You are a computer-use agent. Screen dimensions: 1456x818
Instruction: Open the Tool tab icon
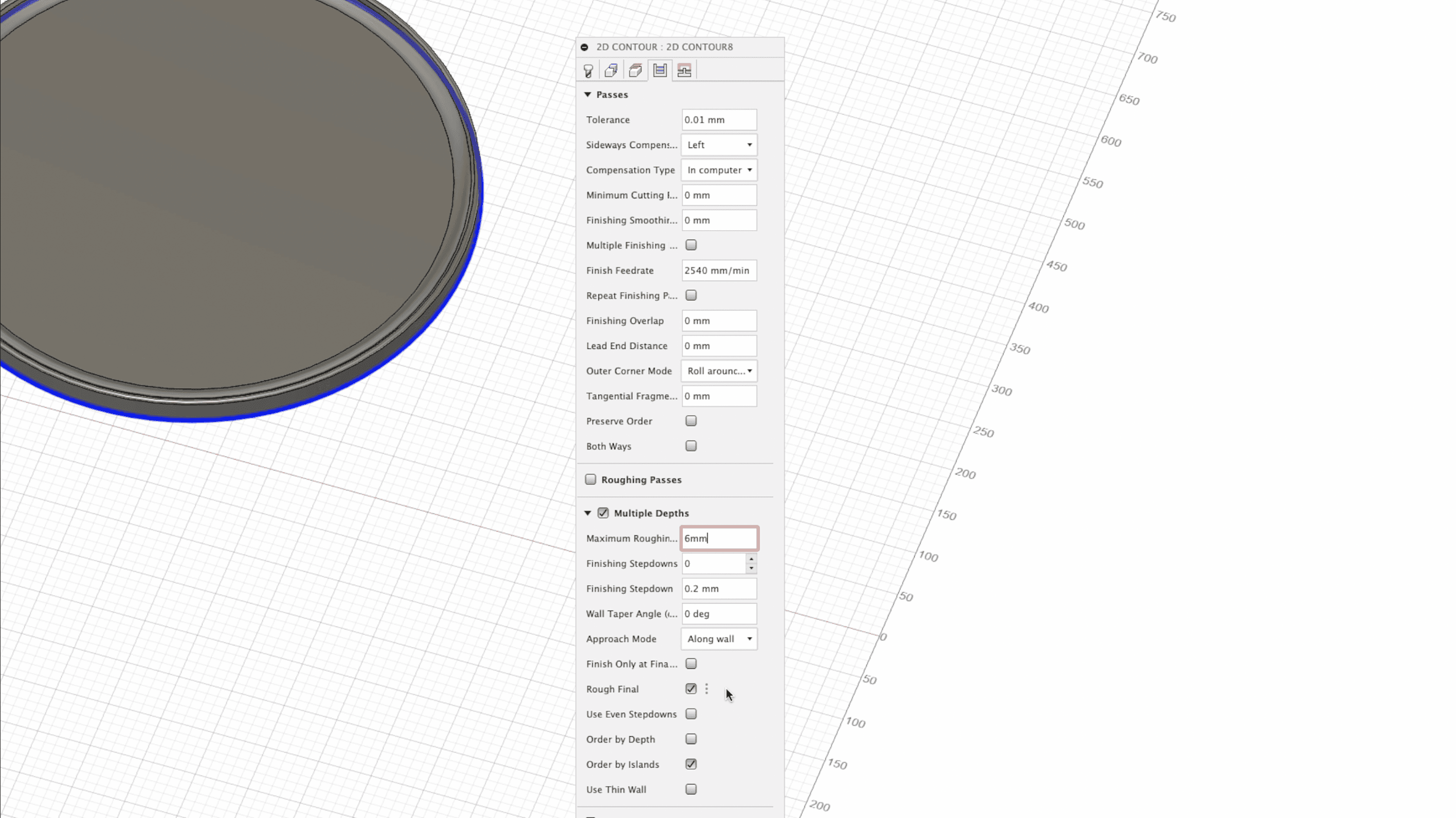(588, 70)
